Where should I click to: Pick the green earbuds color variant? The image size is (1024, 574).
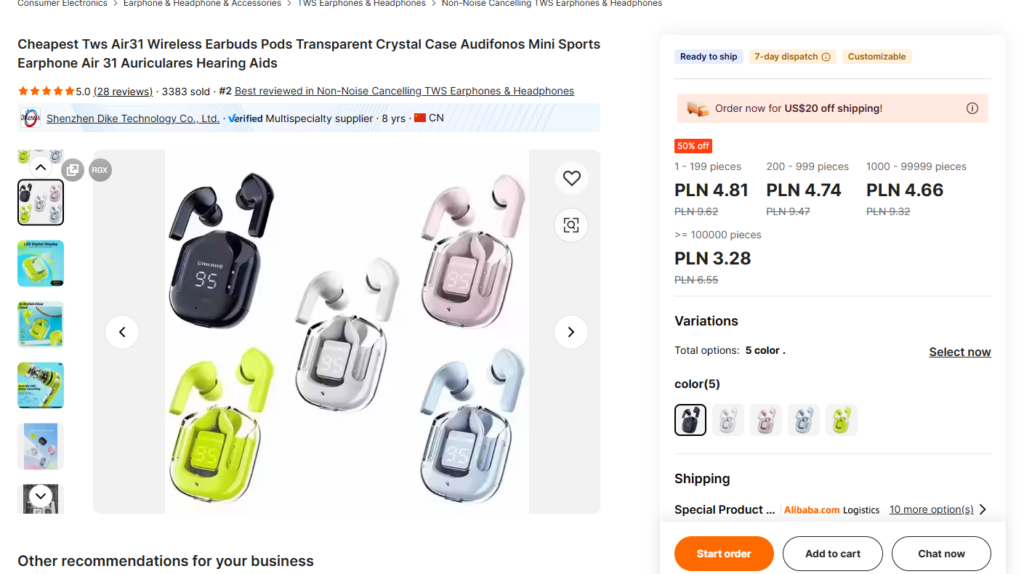[841, 420]
